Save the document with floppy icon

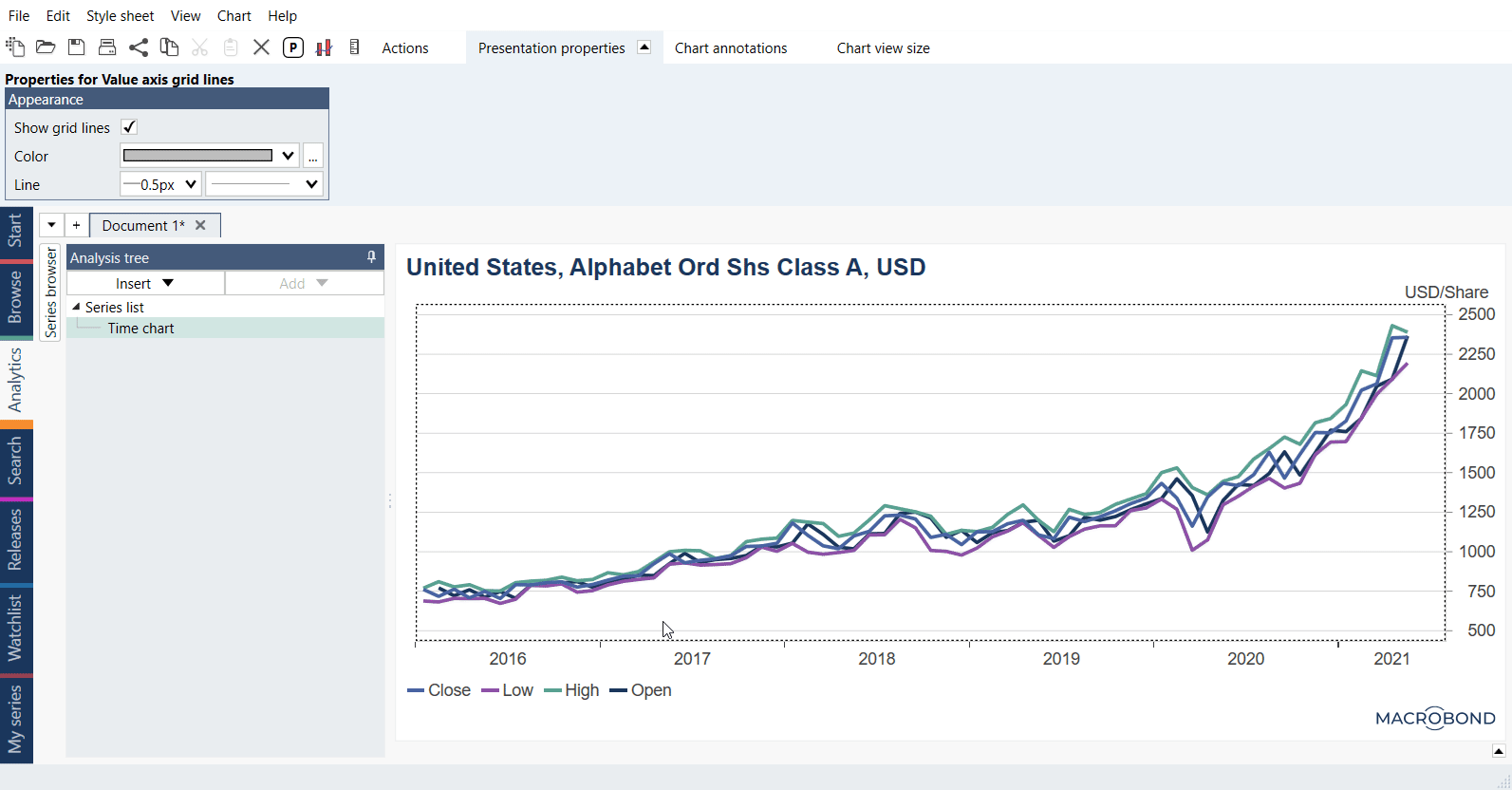(x=77, y=47)
